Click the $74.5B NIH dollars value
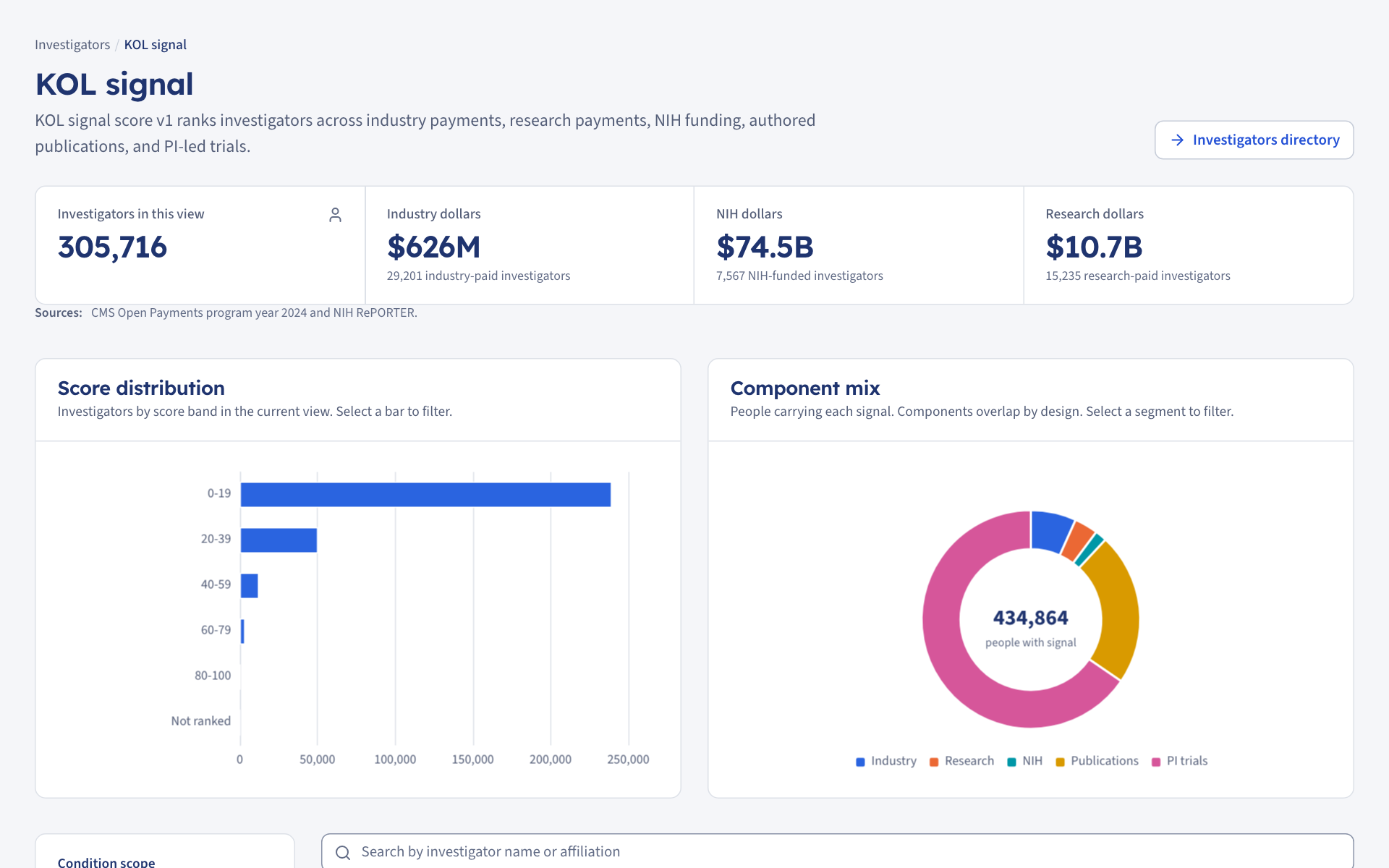 pyautogui.click(x=765, y=247)
